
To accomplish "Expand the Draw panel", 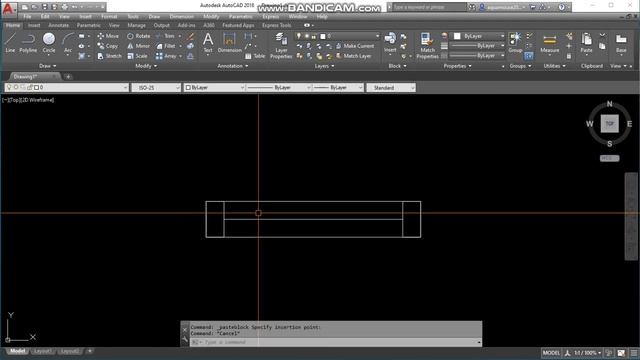I will point(48,66).
